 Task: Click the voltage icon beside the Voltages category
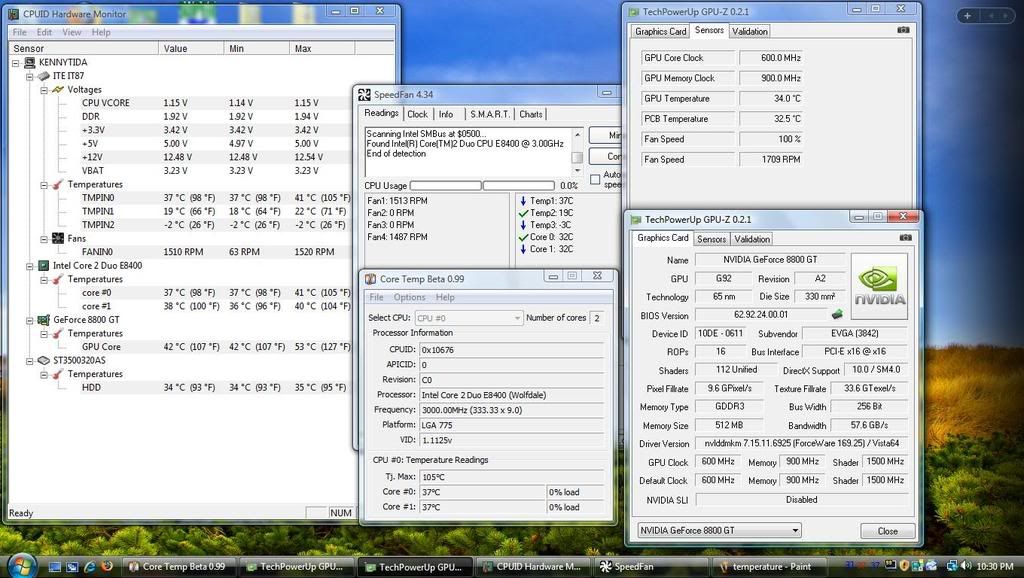tap(57, 89)
